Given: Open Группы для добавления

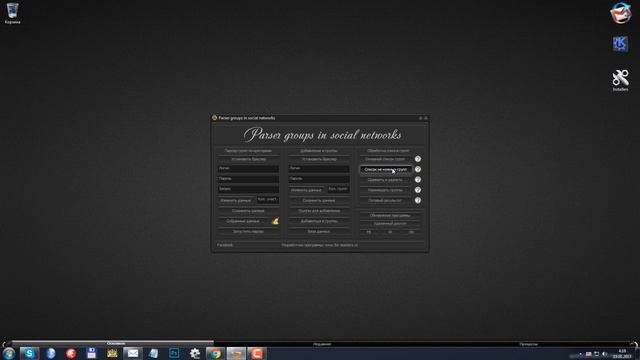Looking at the screenshot, I should (x=319, y=211).
